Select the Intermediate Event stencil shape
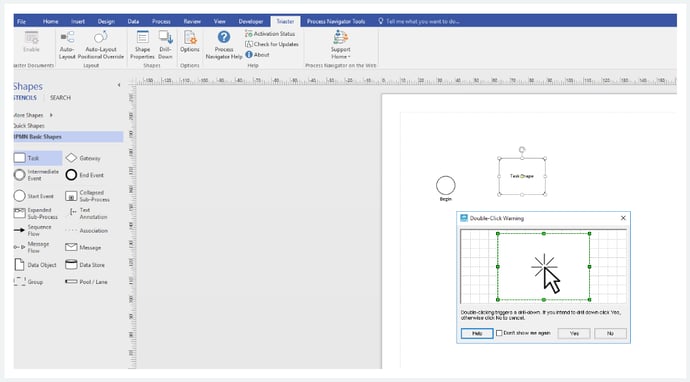 37,175
